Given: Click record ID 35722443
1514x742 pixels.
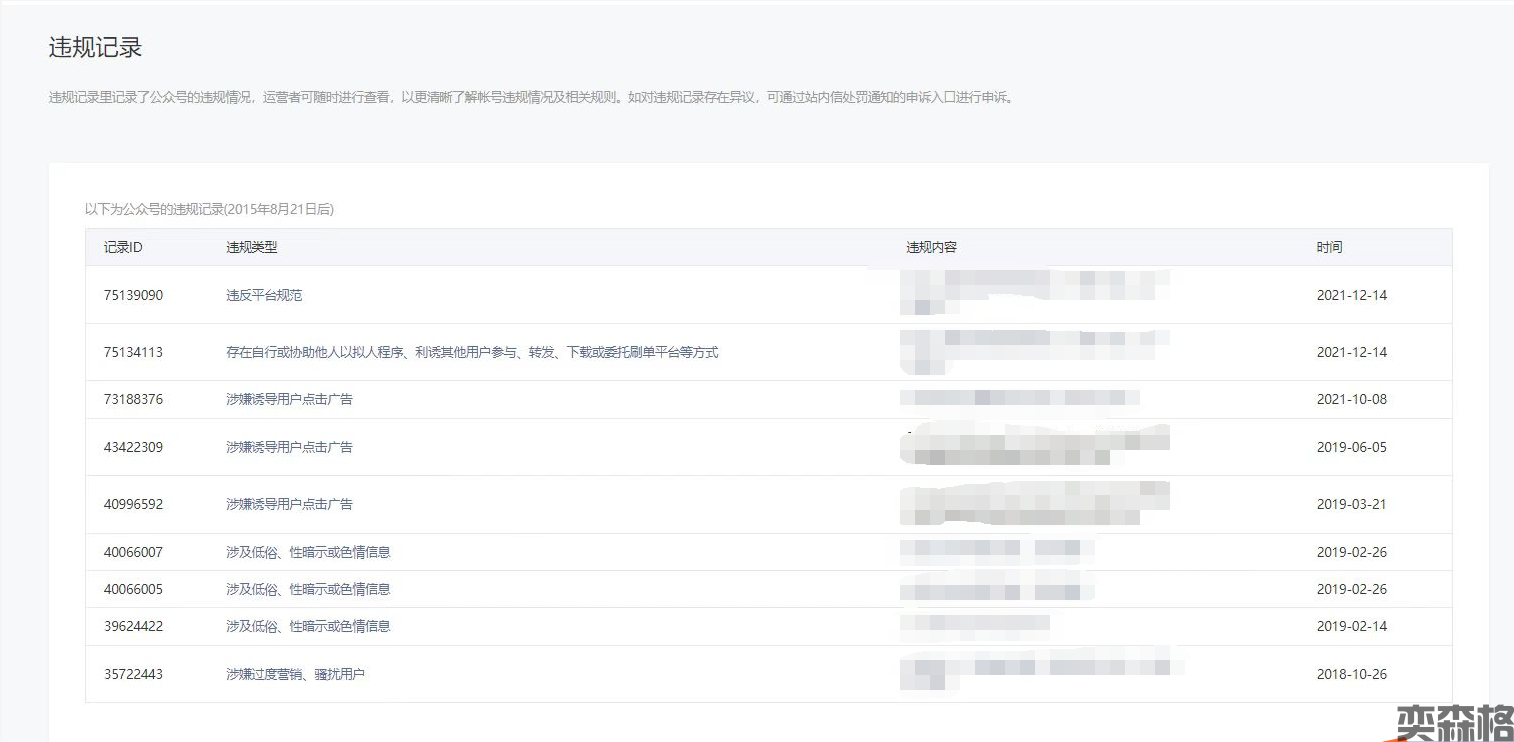Looking at the screenshot, I should point(133,674).
